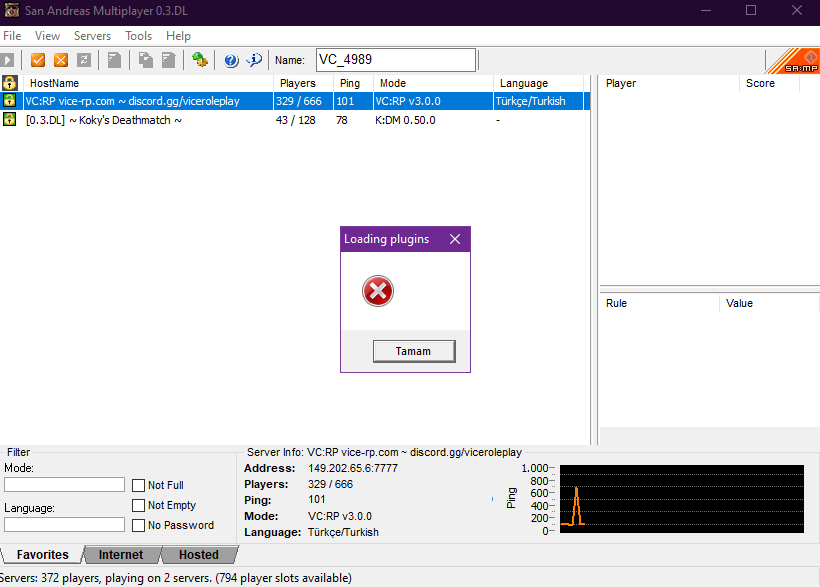Click the Connect play icon in toolbar
The width and height of the screenshot is (820, 587).
pos(7,60)
